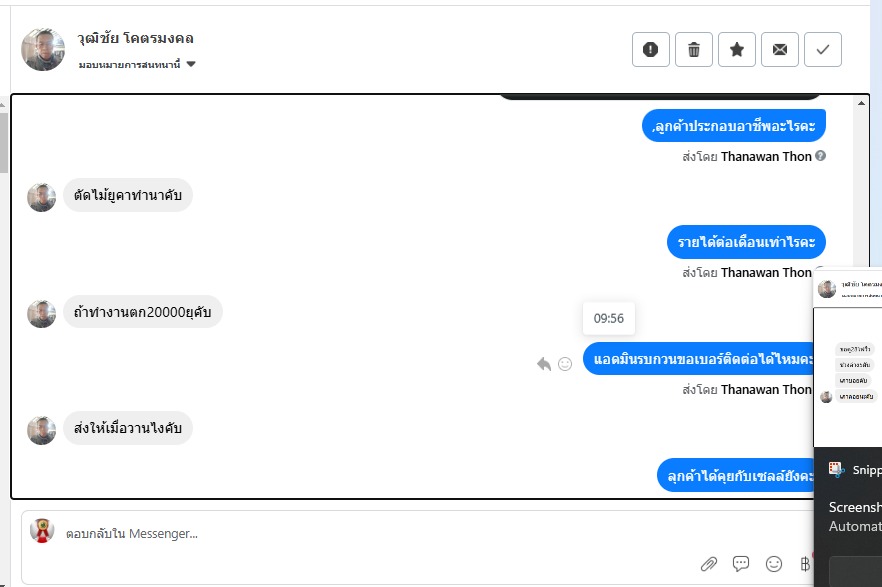This screenshot has width=882, height=587.
Task: Mark conversation done with checkmark icon
Action: (x=822, y=50)
